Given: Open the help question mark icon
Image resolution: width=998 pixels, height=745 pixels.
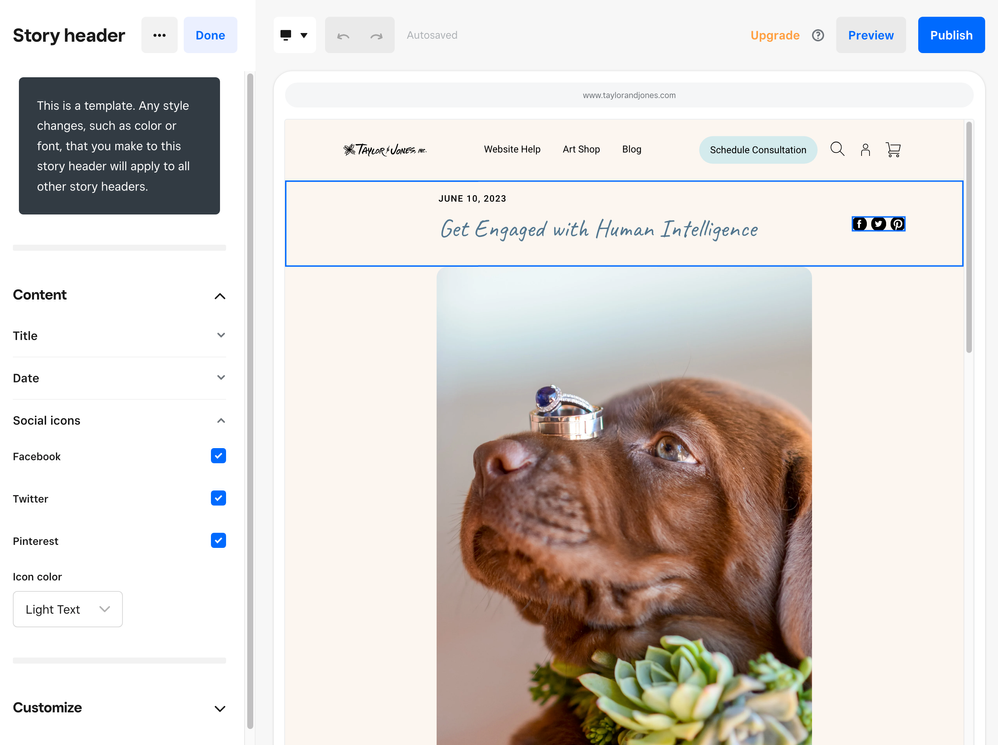Looking at the screenshot, I should (818, 35).
